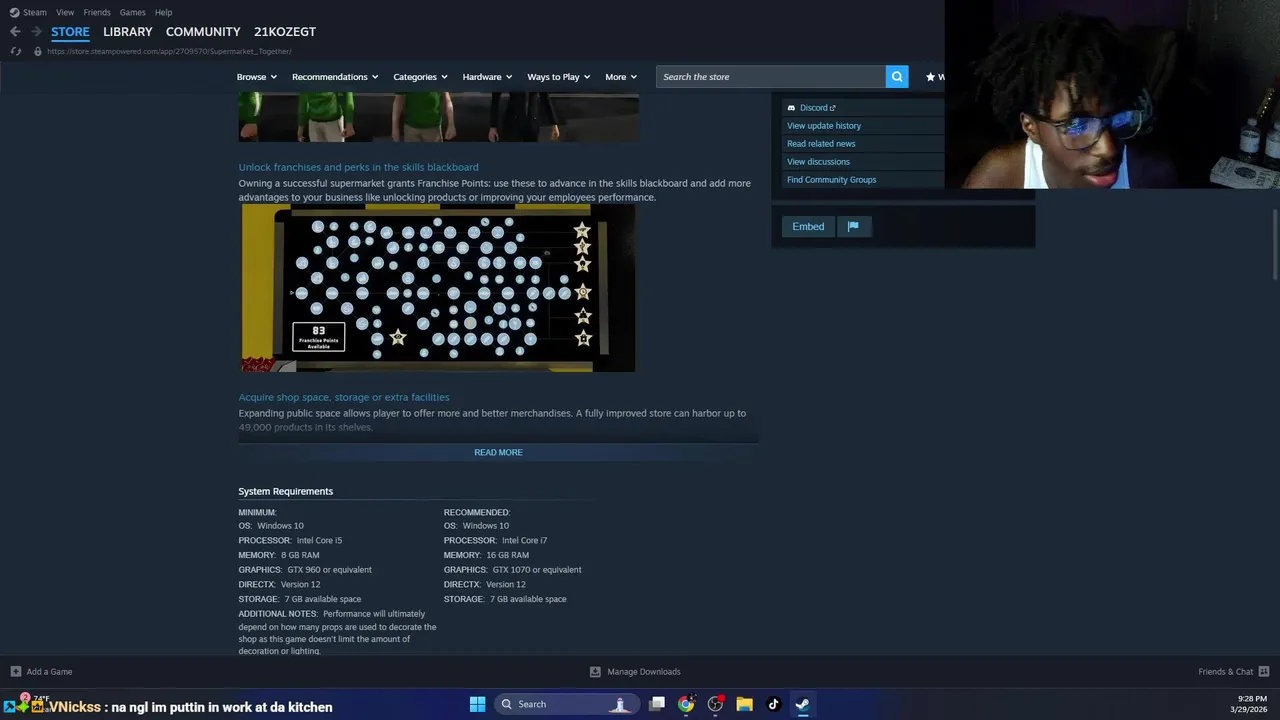1280x720 pixels.
Task: Click the employees screenshot image
Action: pos(438,117)
